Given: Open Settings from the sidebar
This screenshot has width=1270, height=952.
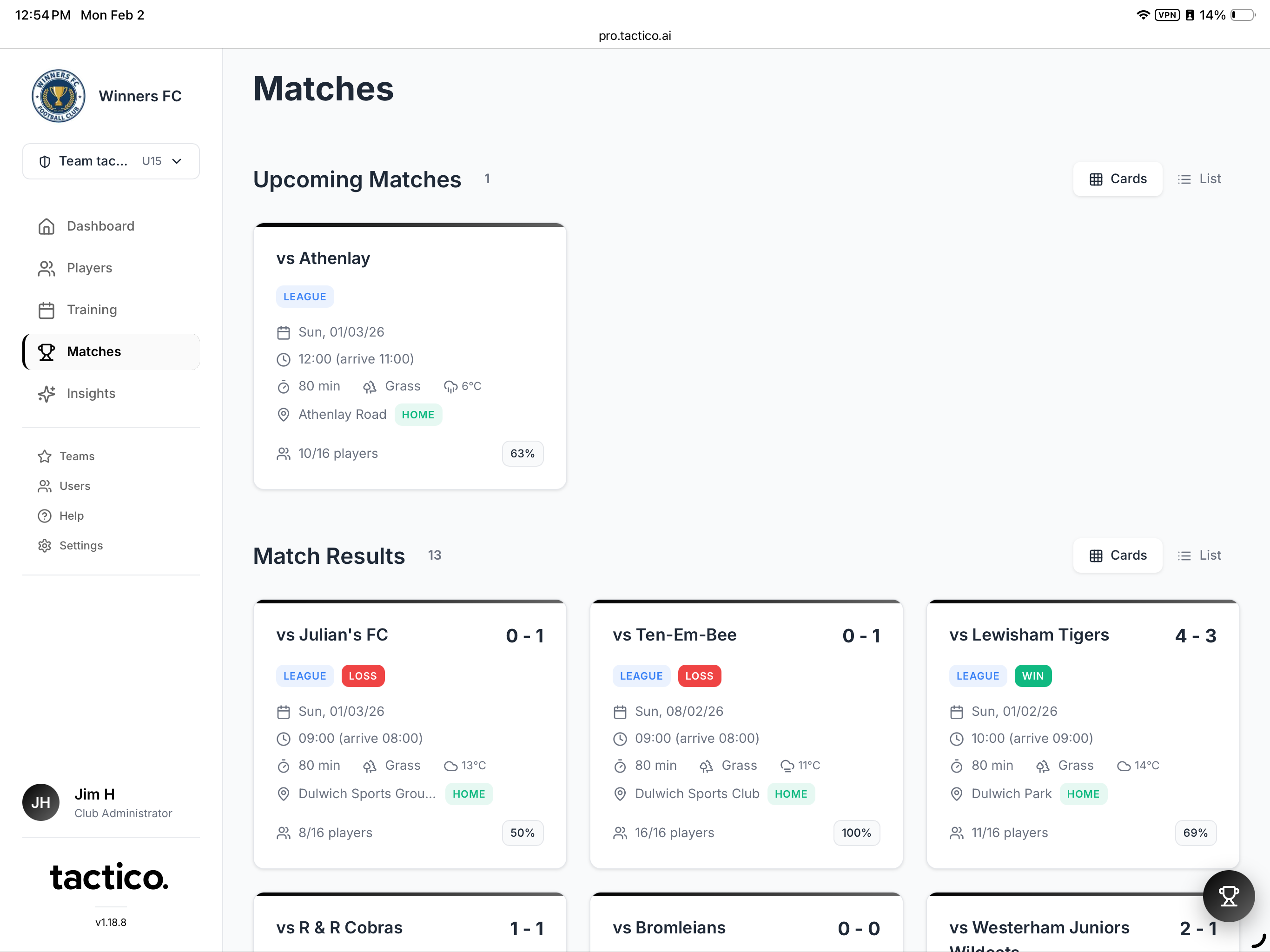Looking at the screenshot, I should tap(81, 545).
